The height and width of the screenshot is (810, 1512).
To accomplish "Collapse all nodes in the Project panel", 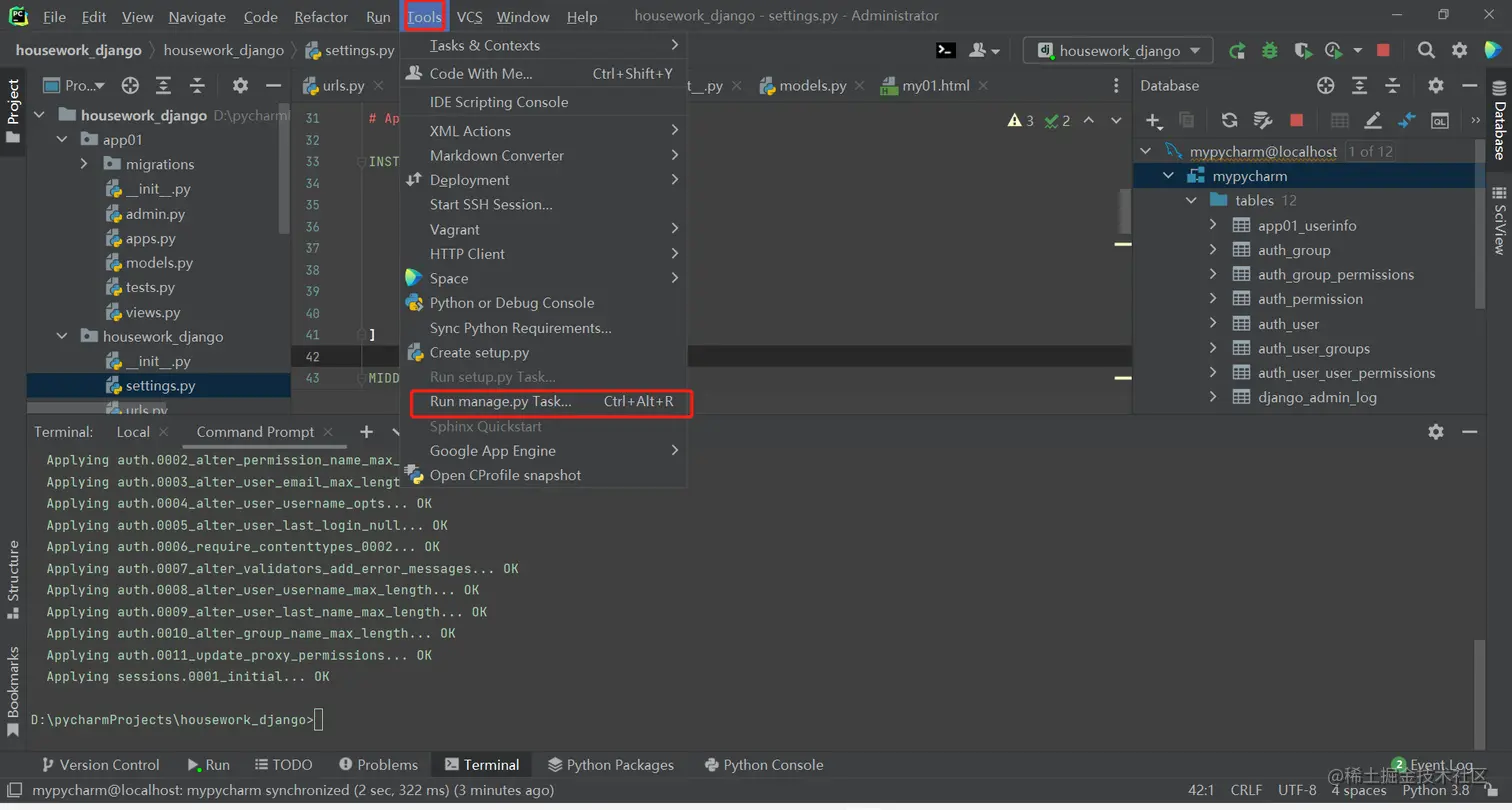I will click(198, 86).
